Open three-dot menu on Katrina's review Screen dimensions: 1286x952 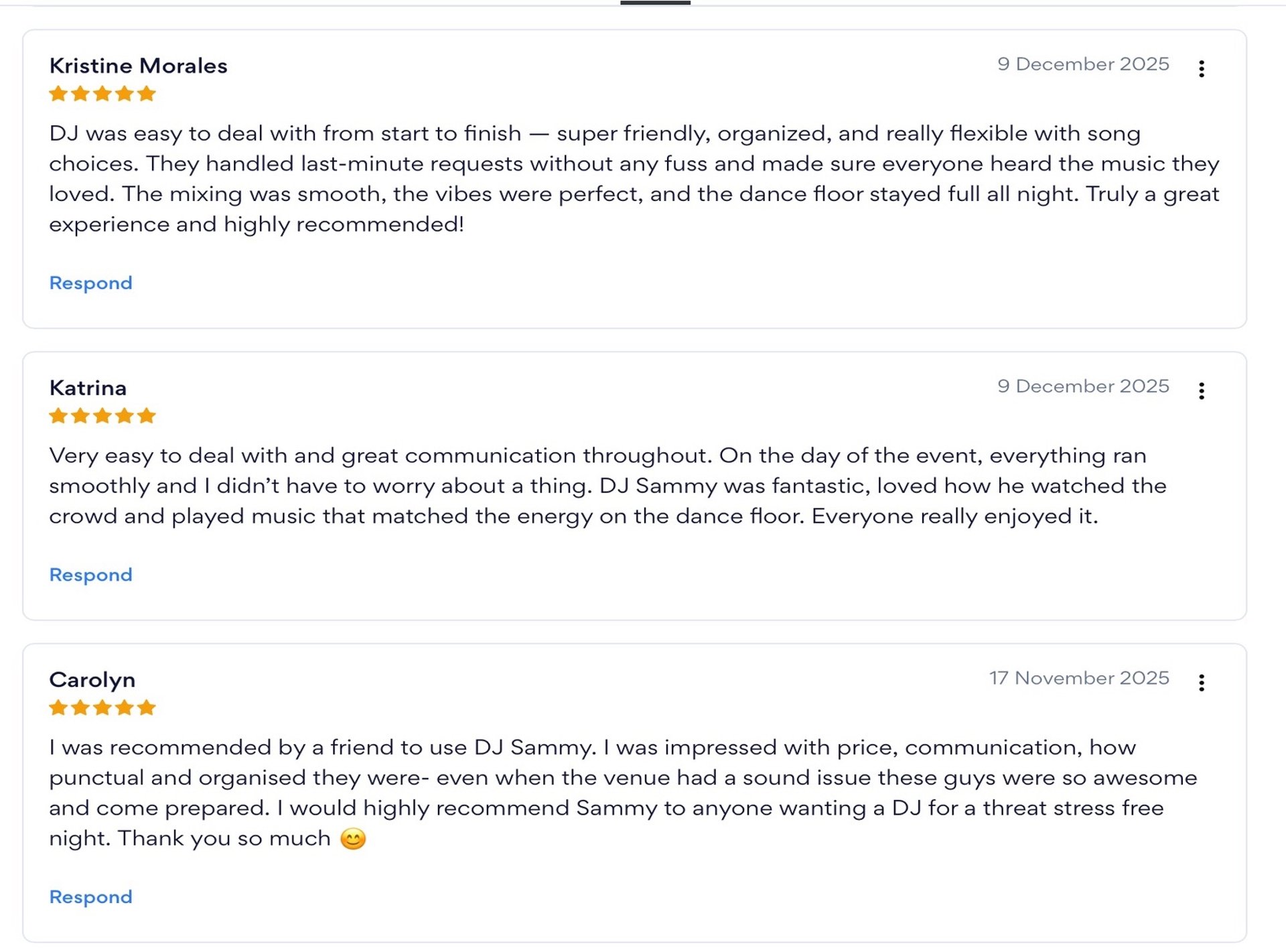[x=1202, y=391]
